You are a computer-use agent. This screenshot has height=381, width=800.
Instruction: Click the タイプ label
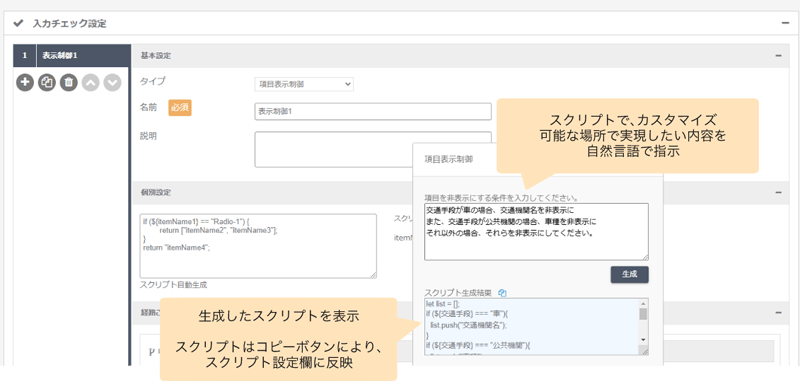coord(153,81)
